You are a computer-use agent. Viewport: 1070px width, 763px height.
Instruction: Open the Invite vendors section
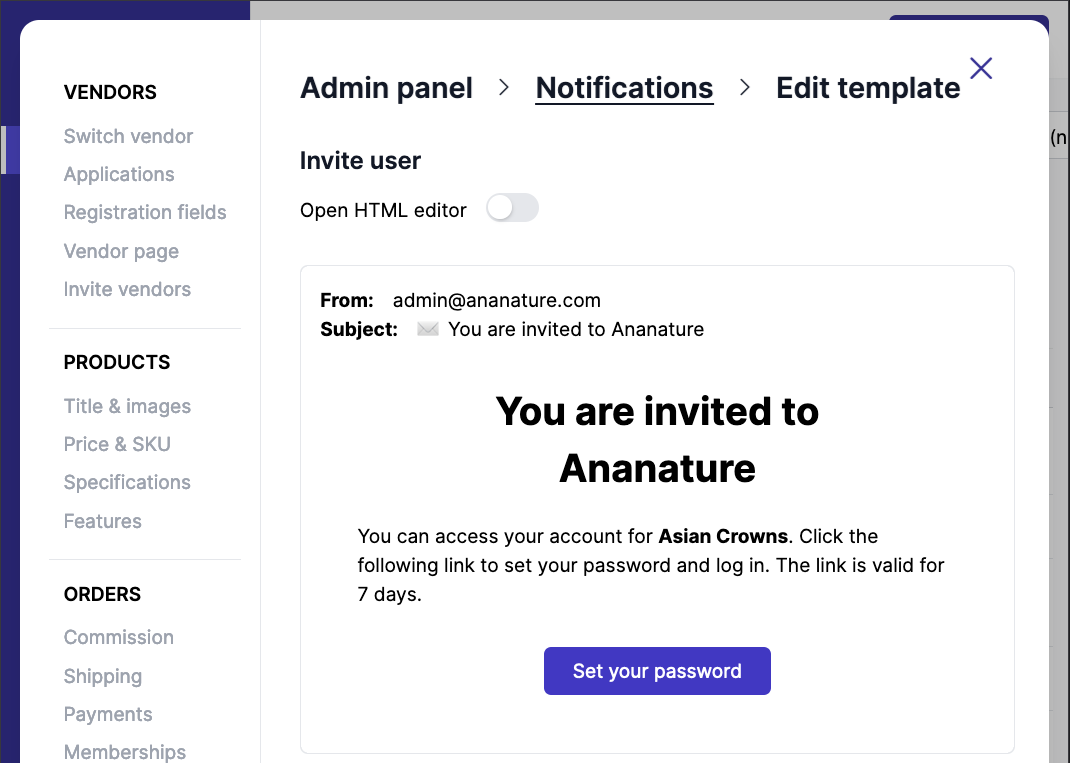pos(127,289)
